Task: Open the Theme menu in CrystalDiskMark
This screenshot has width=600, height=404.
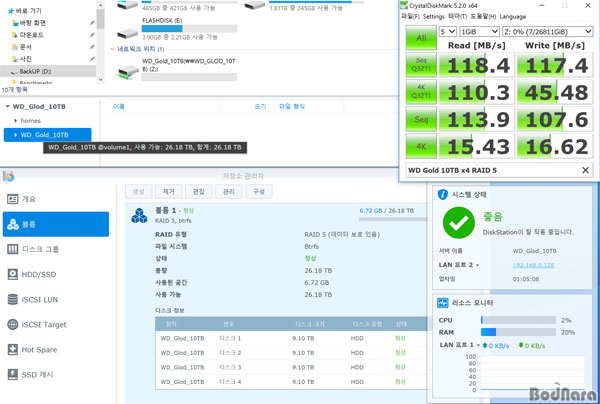Action: pyautogui.click(x=457, y=16)
